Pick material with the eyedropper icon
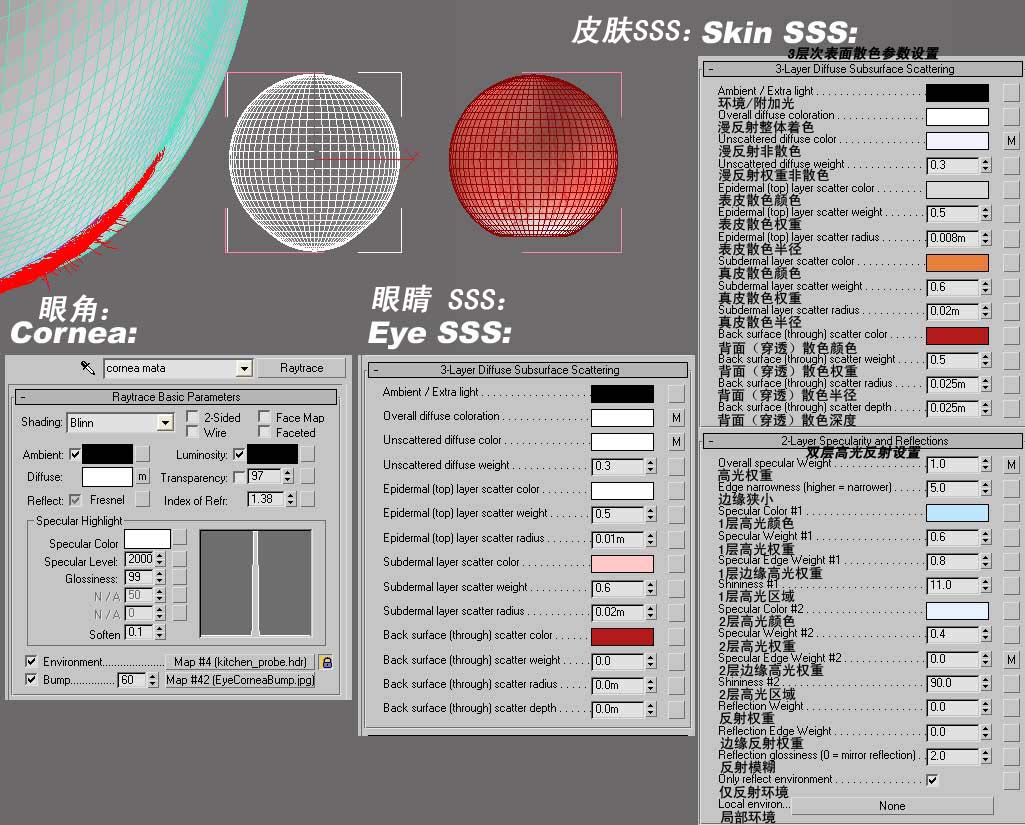Screen dimensions: 1025x825 click(88, 367)
